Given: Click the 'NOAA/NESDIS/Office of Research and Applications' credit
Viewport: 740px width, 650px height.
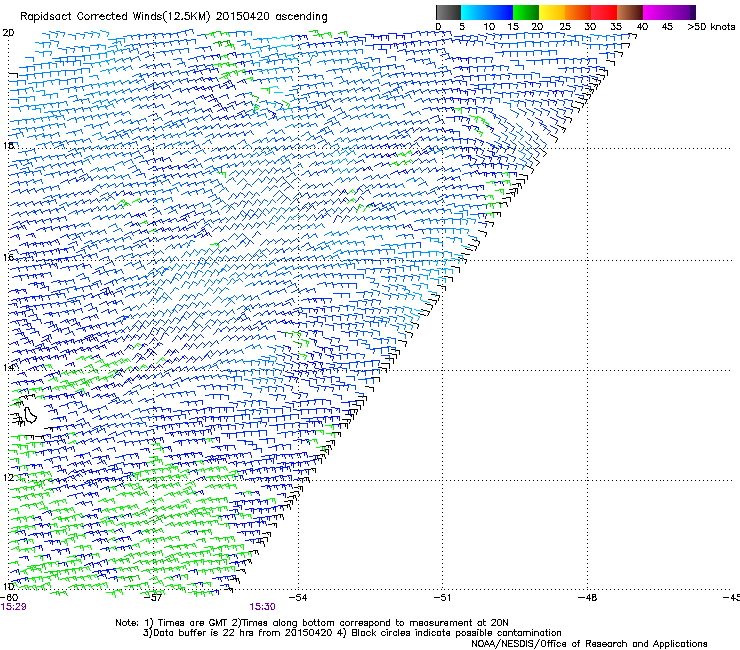Looking at the screenshot, I should (x=589, y=643).
